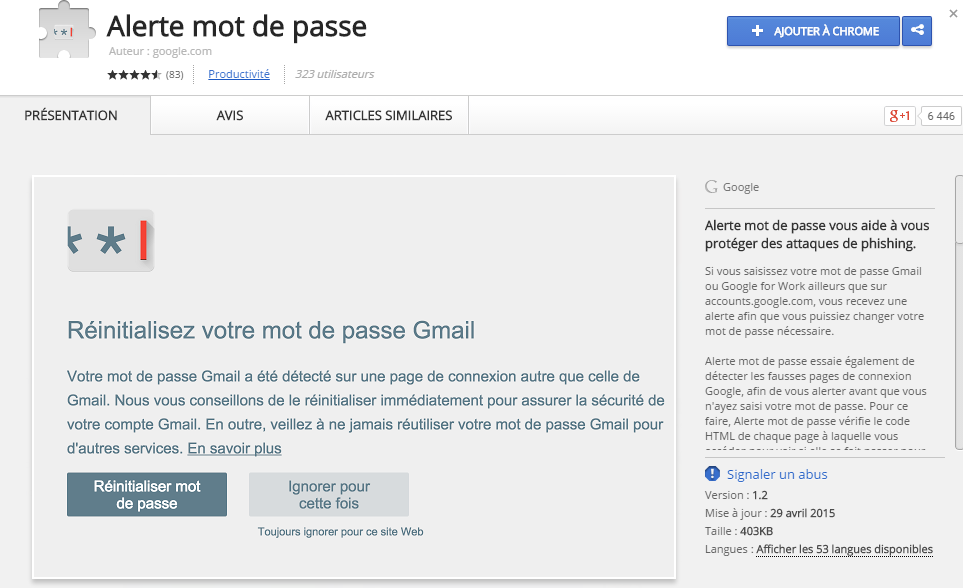The image size is (963, 588).
Task: Expand Afficher les 53 langues disponibles
Action: [844, 549]
